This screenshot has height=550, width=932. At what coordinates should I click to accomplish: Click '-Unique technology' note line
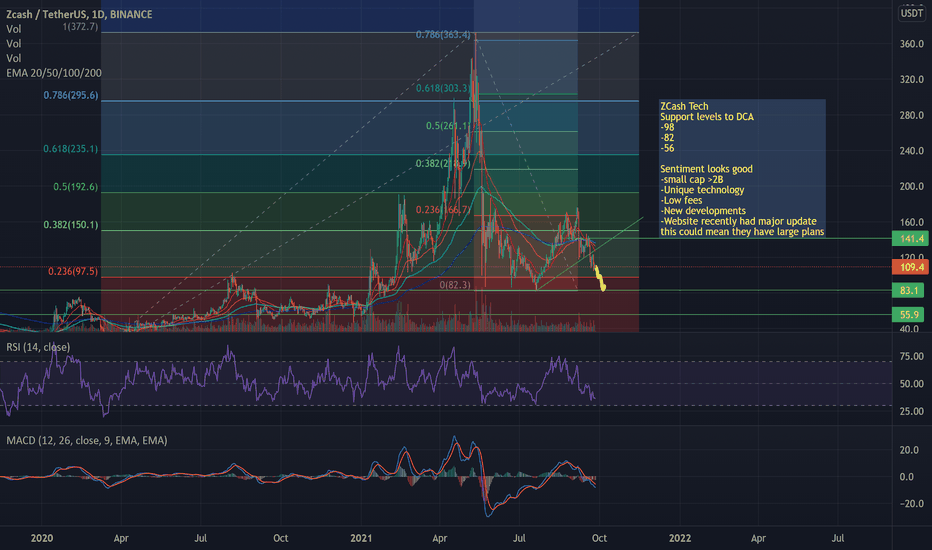[x=702, y=190]
